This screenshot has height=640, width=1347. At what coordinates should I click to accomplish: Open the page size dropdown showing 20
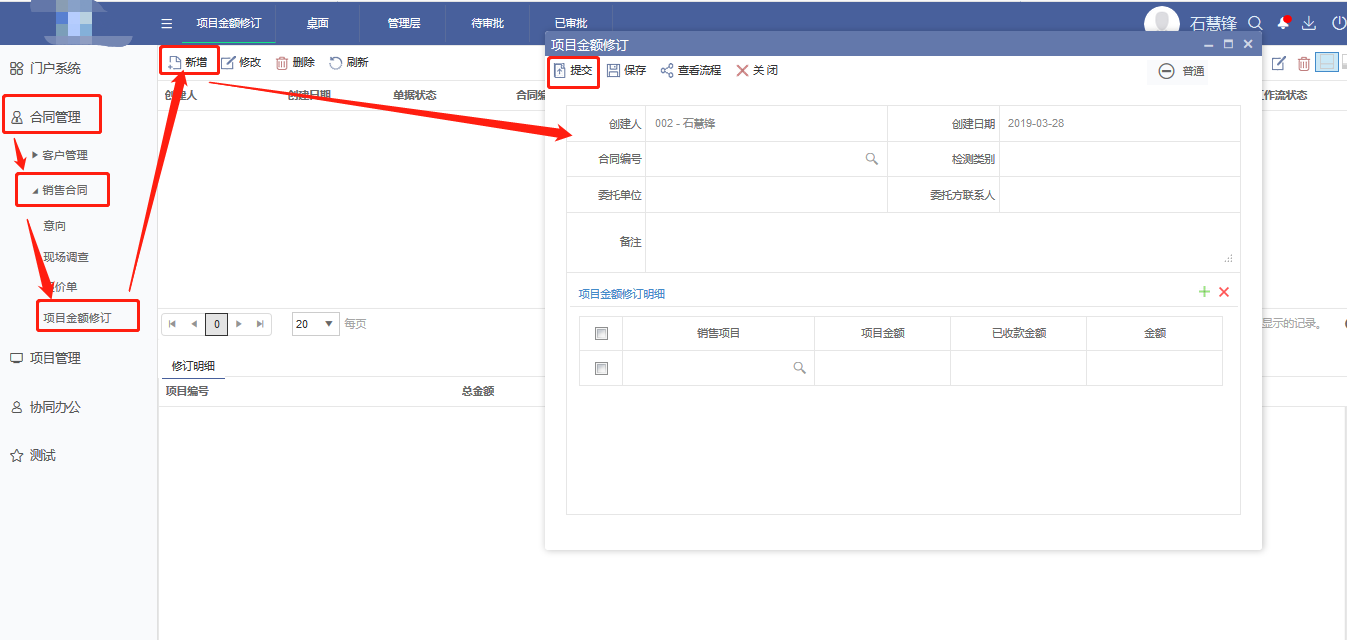point(316,324)
